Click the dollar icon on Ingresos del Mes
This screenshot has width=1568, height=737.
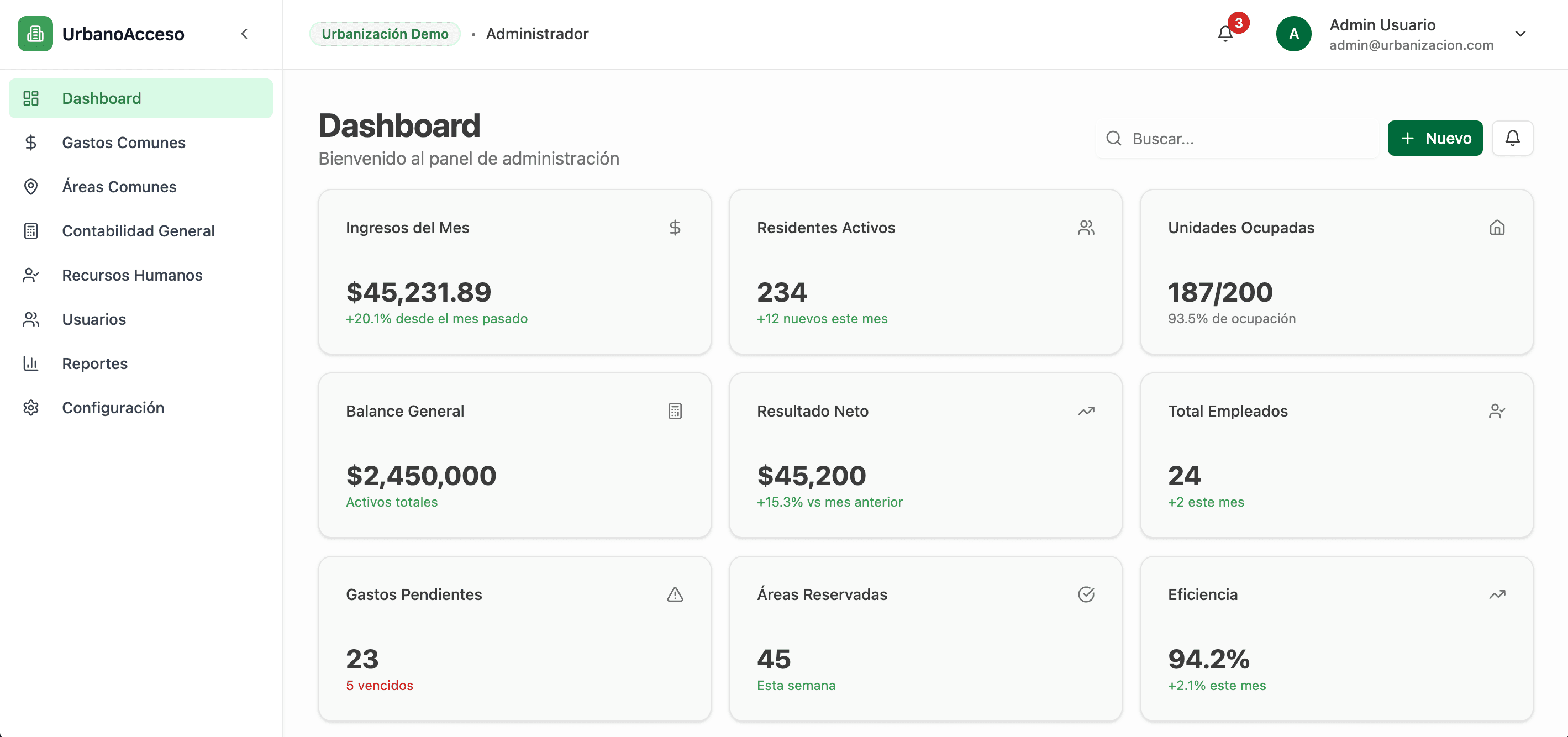675,228
